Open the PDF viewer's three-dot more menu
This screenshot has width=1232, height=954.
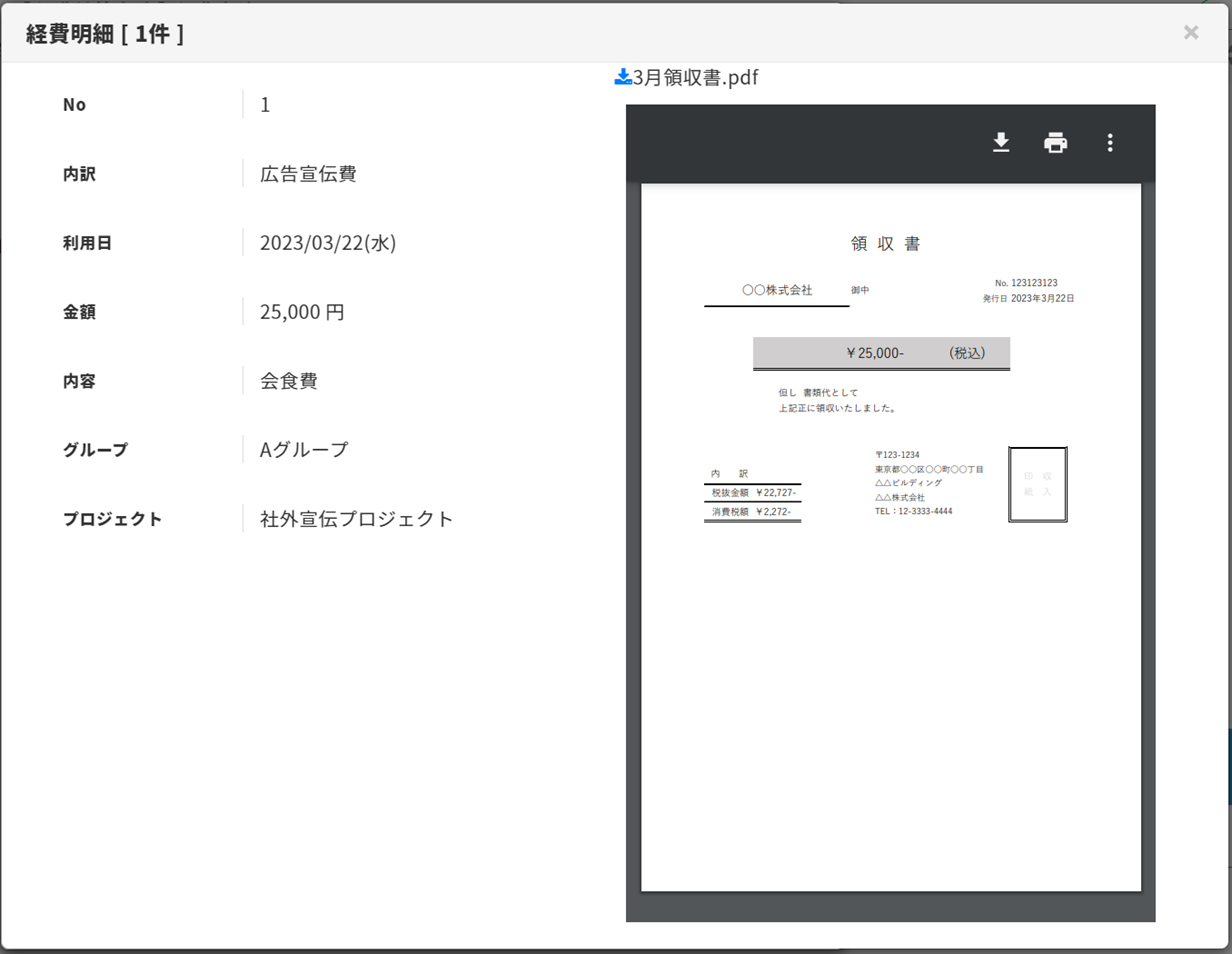pos(1109,143)
